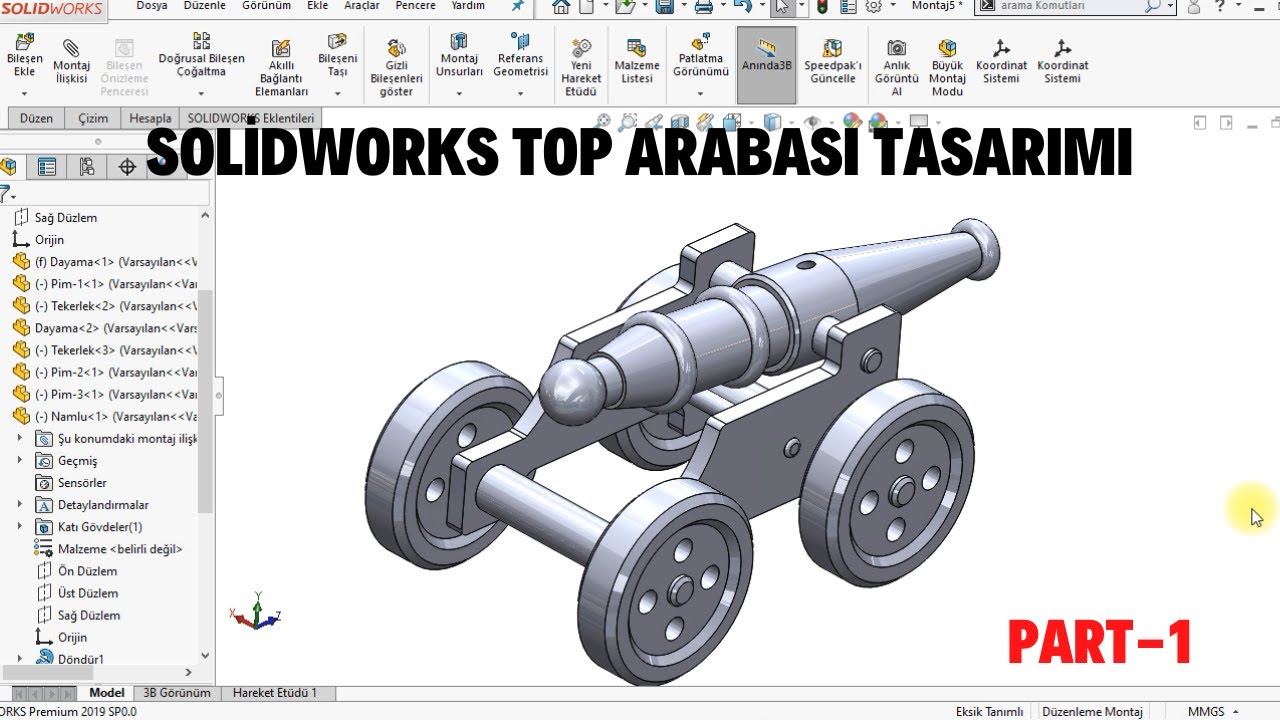Switch to the Düzen ribbon tab
Image resolution: width=1280 pixels, height=720 pixels.
(x=36, y=118)
